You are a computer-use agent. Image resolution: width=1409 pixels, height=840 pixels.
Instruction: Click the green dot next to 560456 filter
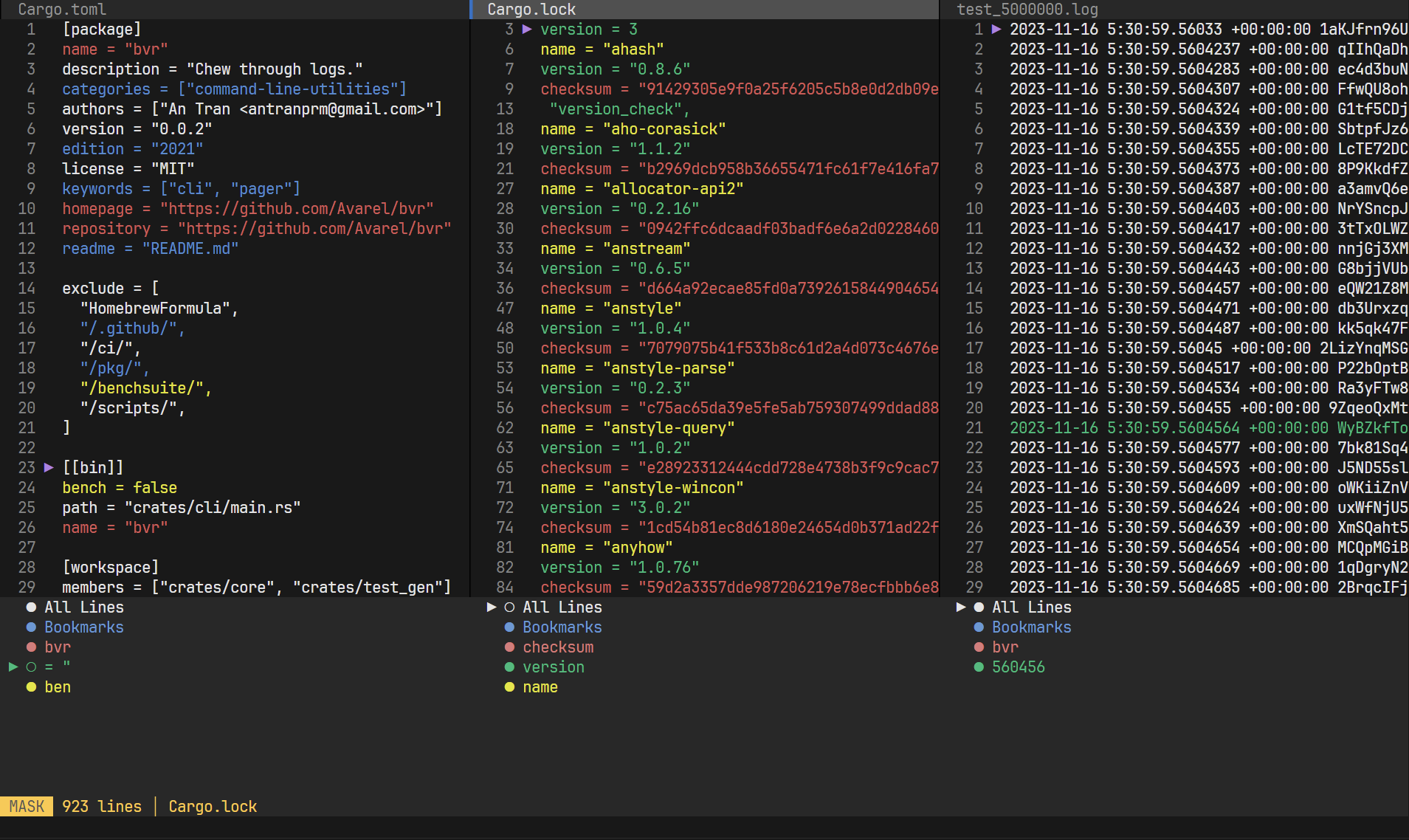978,667
